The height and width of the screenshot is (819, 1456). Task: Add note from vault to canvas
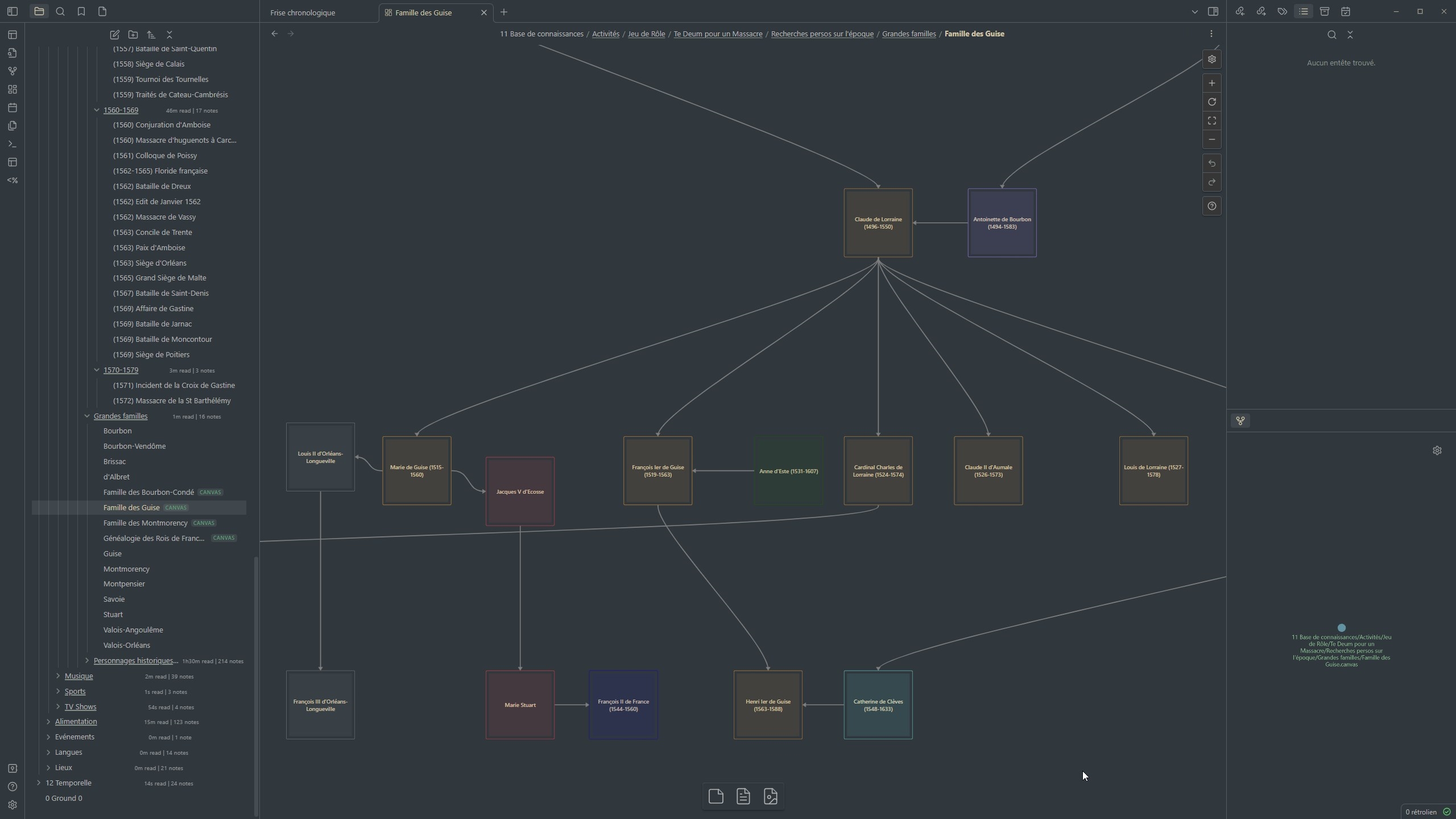click(x=743, y=796)
